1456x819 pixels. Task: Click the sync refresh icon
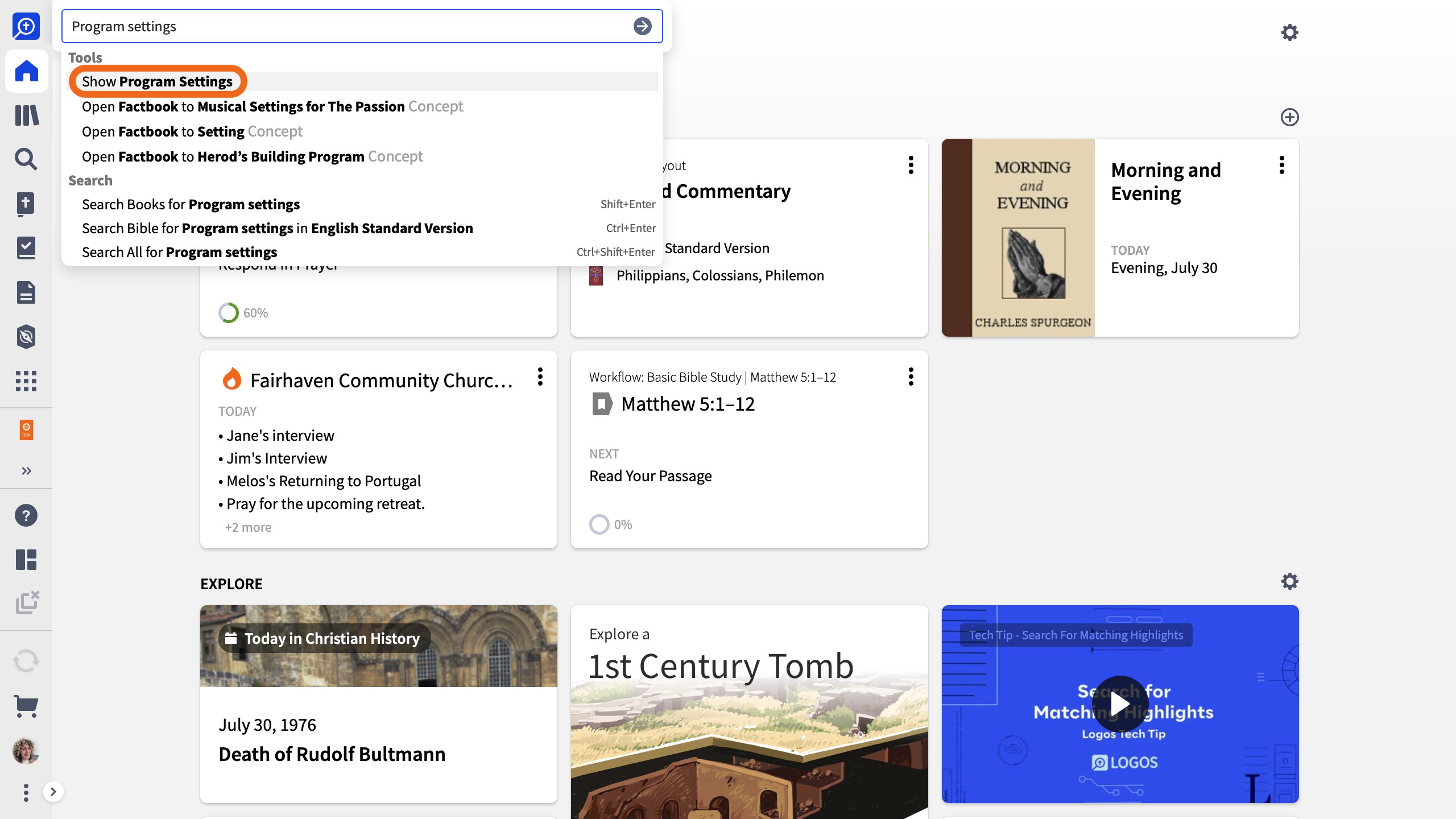(x=26, y=661)
